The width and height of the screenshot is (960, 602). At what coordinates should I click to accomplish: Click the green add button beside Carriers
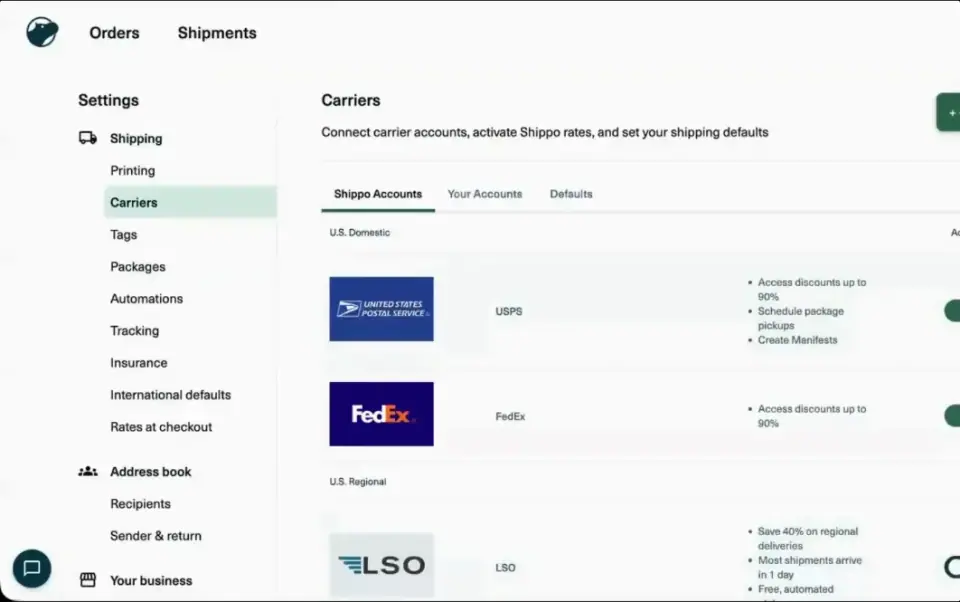coord(948,112)
